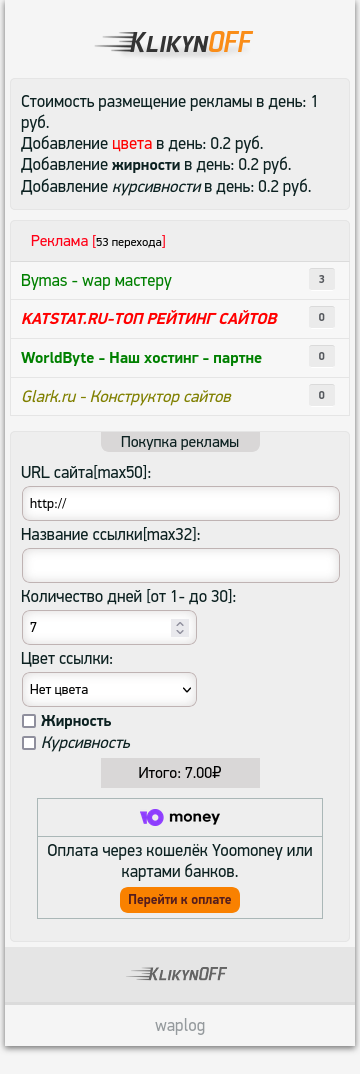
Task: Click the KlikynOFF header logo
Action: pos(174,42)
